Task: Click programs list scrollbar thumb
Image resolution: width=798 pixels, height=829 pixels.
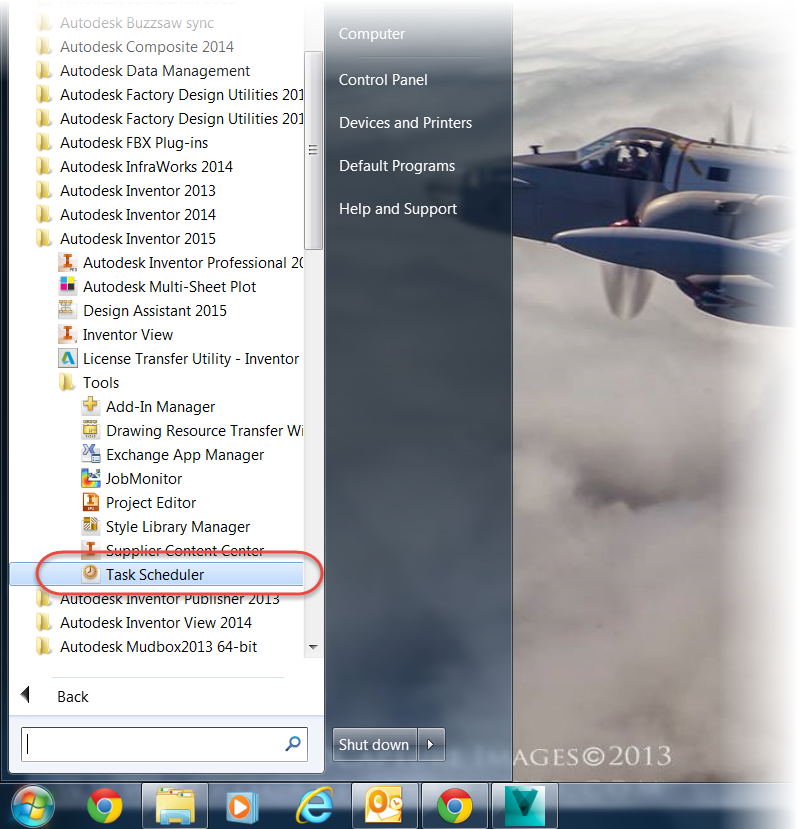Action: [x=314, y=150]
